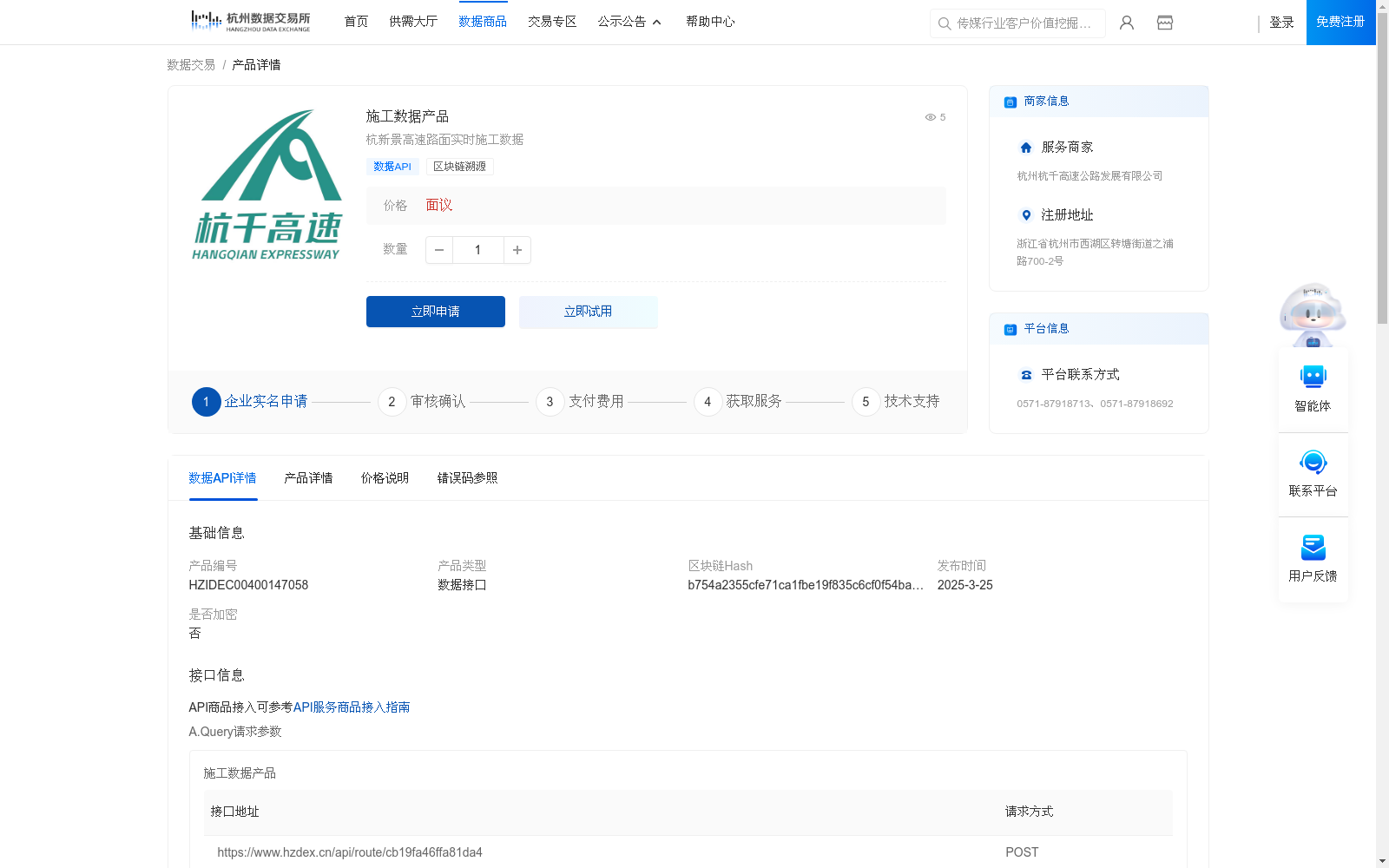Click the 请求方式 column header
This screenshot has height=868, width=1389.
coord(1029,812)
